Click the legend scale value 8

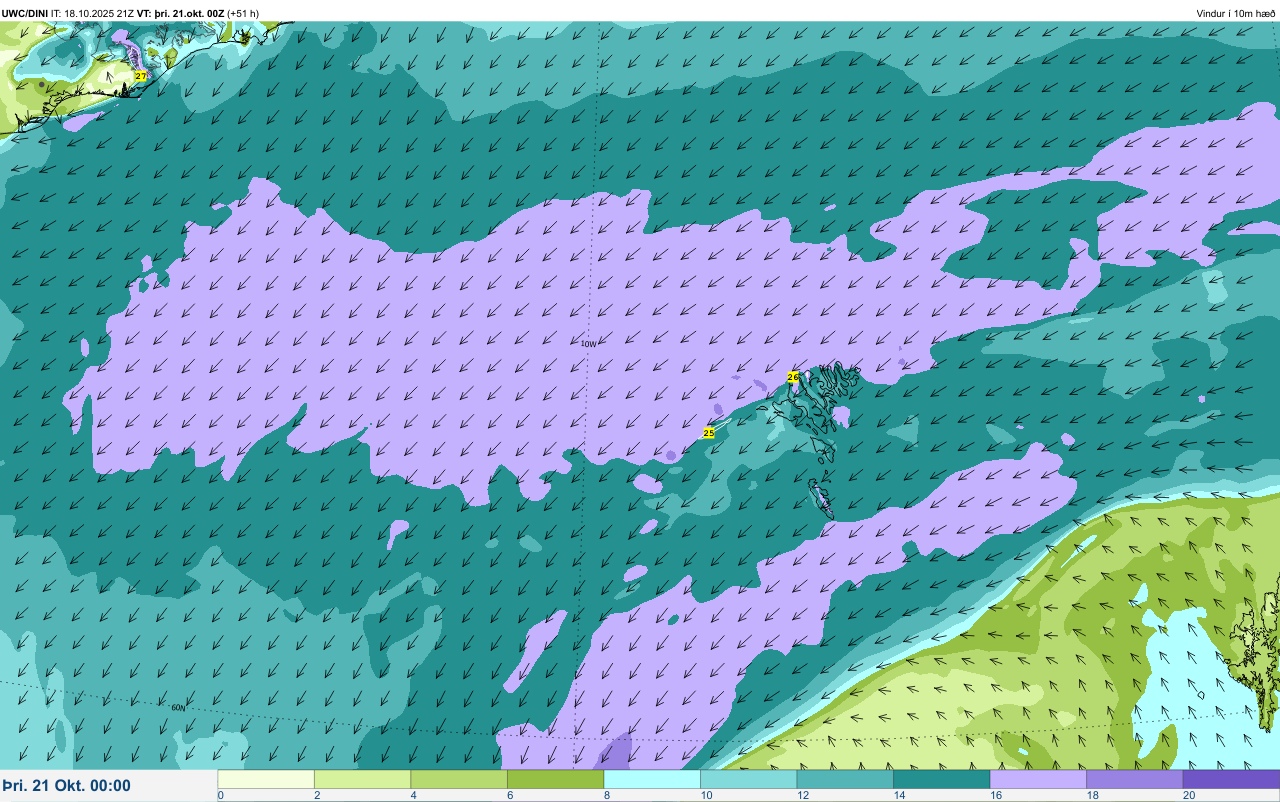coord(606,795)
